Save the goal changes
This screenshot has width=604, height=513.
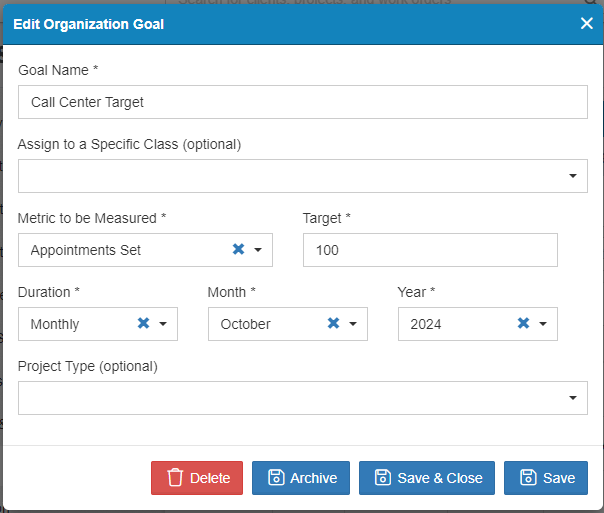coord(546,478)
